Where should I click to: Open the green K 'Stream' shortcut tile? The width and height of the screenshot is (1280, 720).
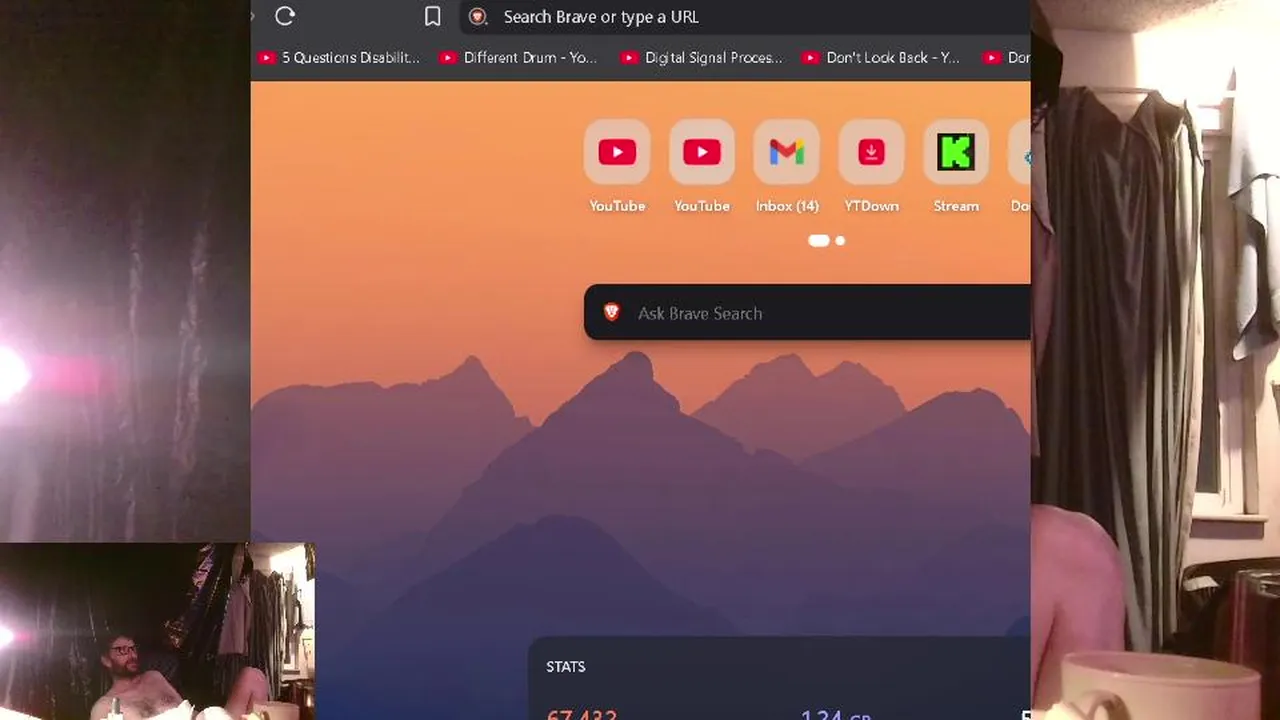[956, 166]
